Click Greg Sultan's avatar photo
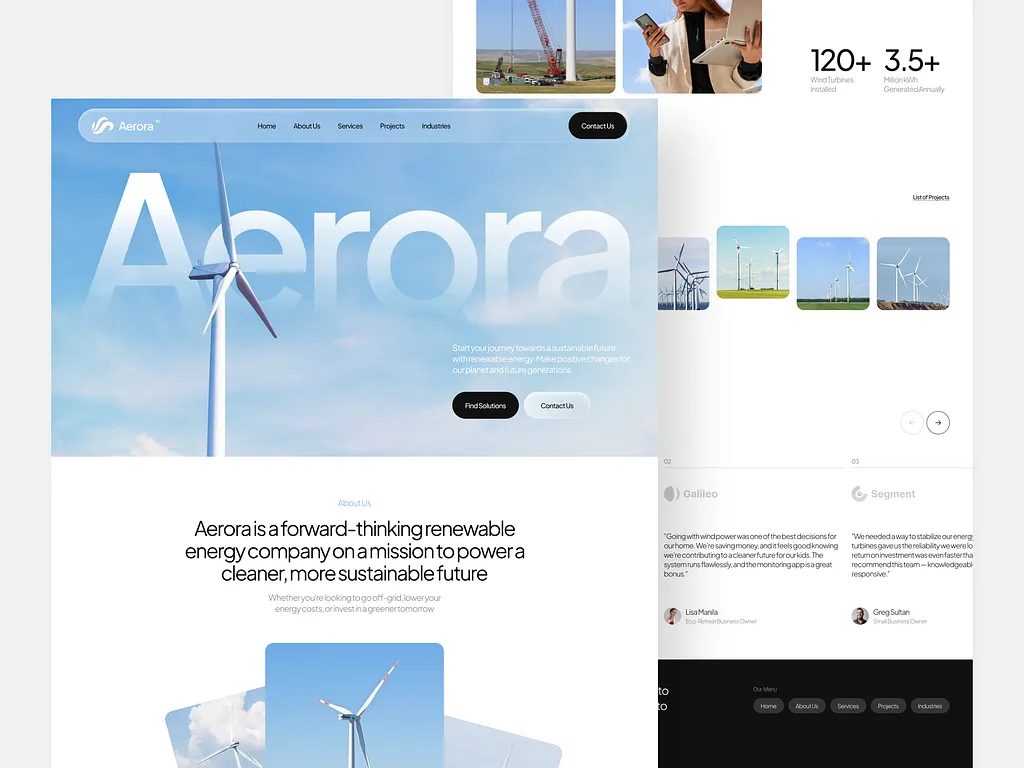 click(859, 616)
